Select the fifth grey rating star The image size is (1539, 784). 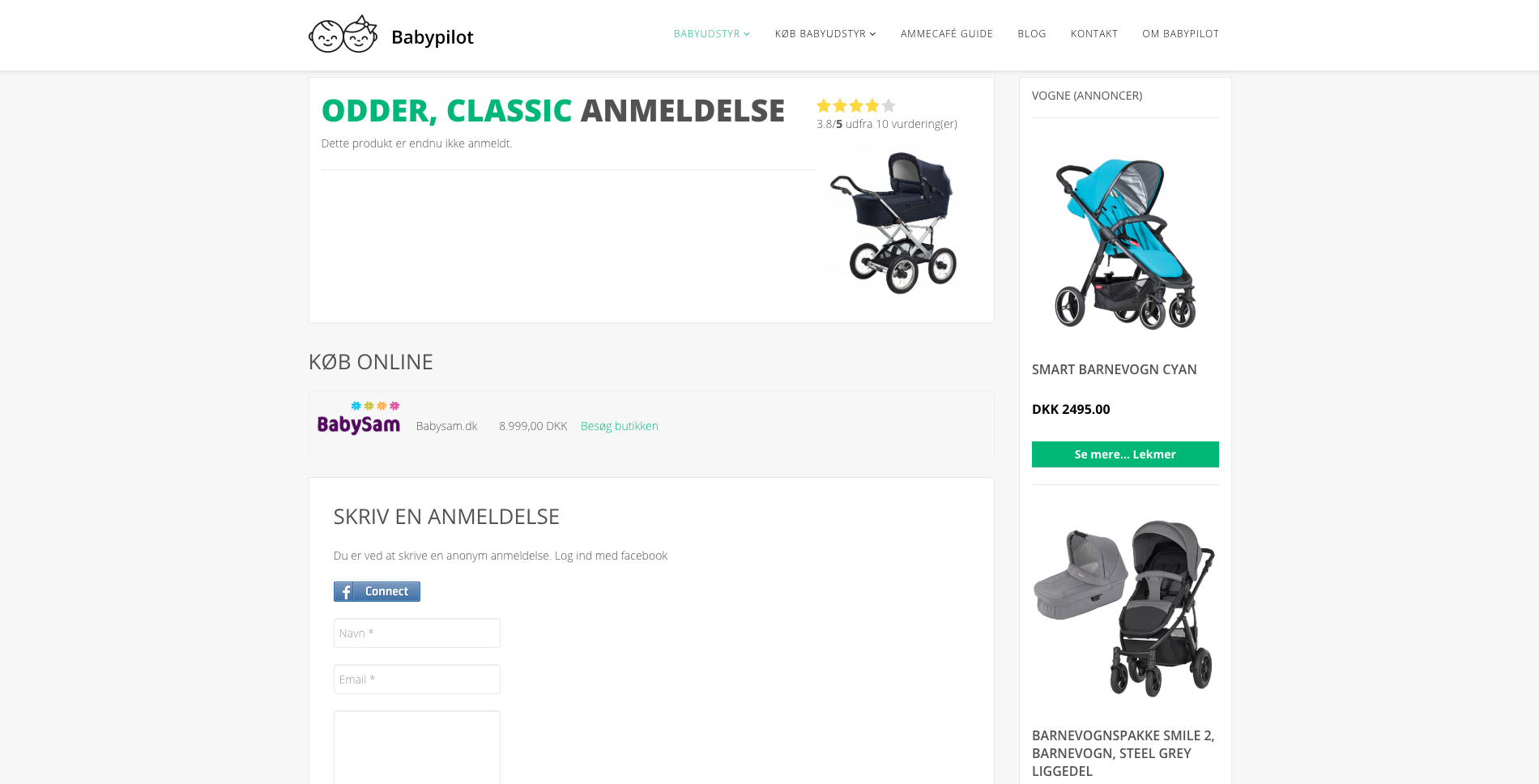click(x=889, y=105)
